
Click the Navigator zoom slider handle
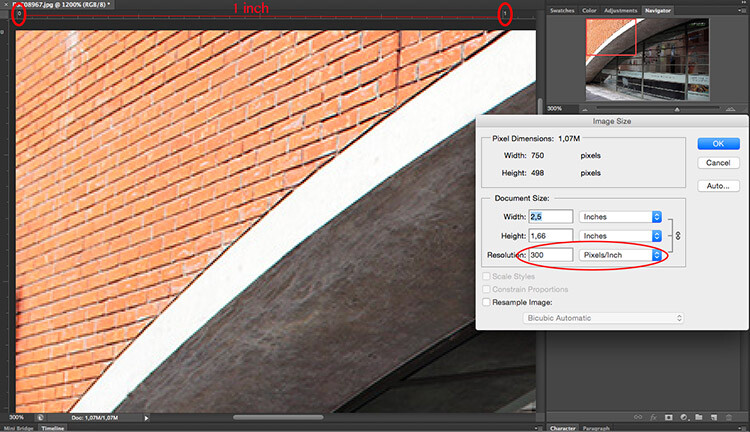[x=678, y=108]
